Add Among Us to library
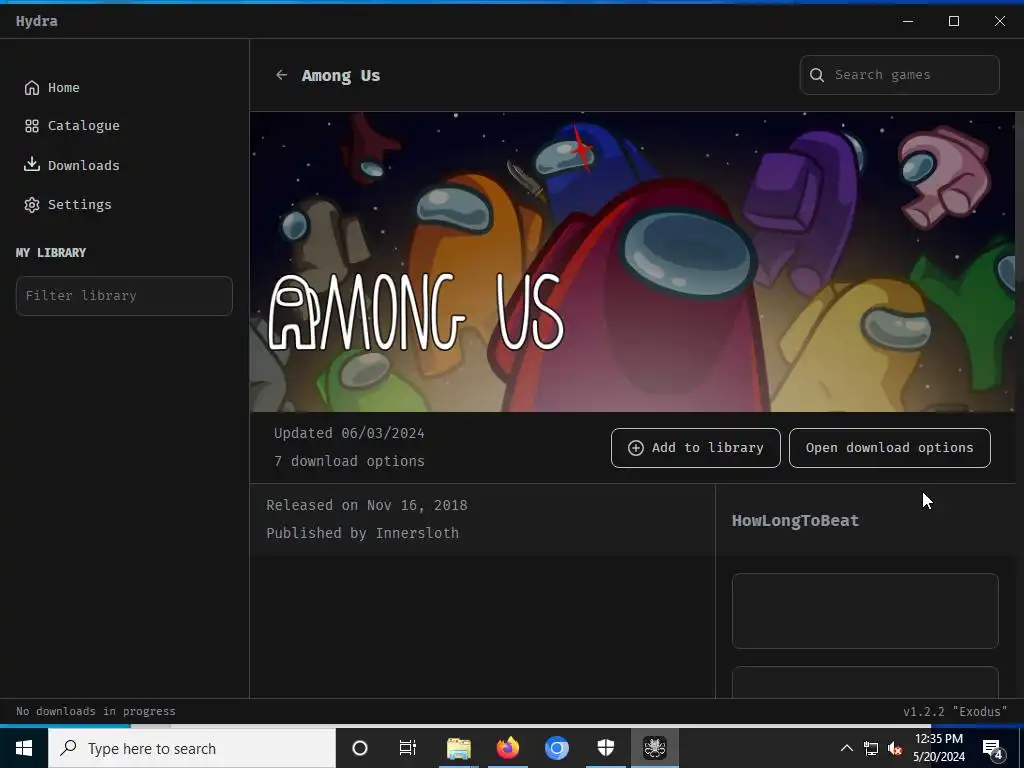This screenshot has height=768, width=1024. tap(696, 448)
